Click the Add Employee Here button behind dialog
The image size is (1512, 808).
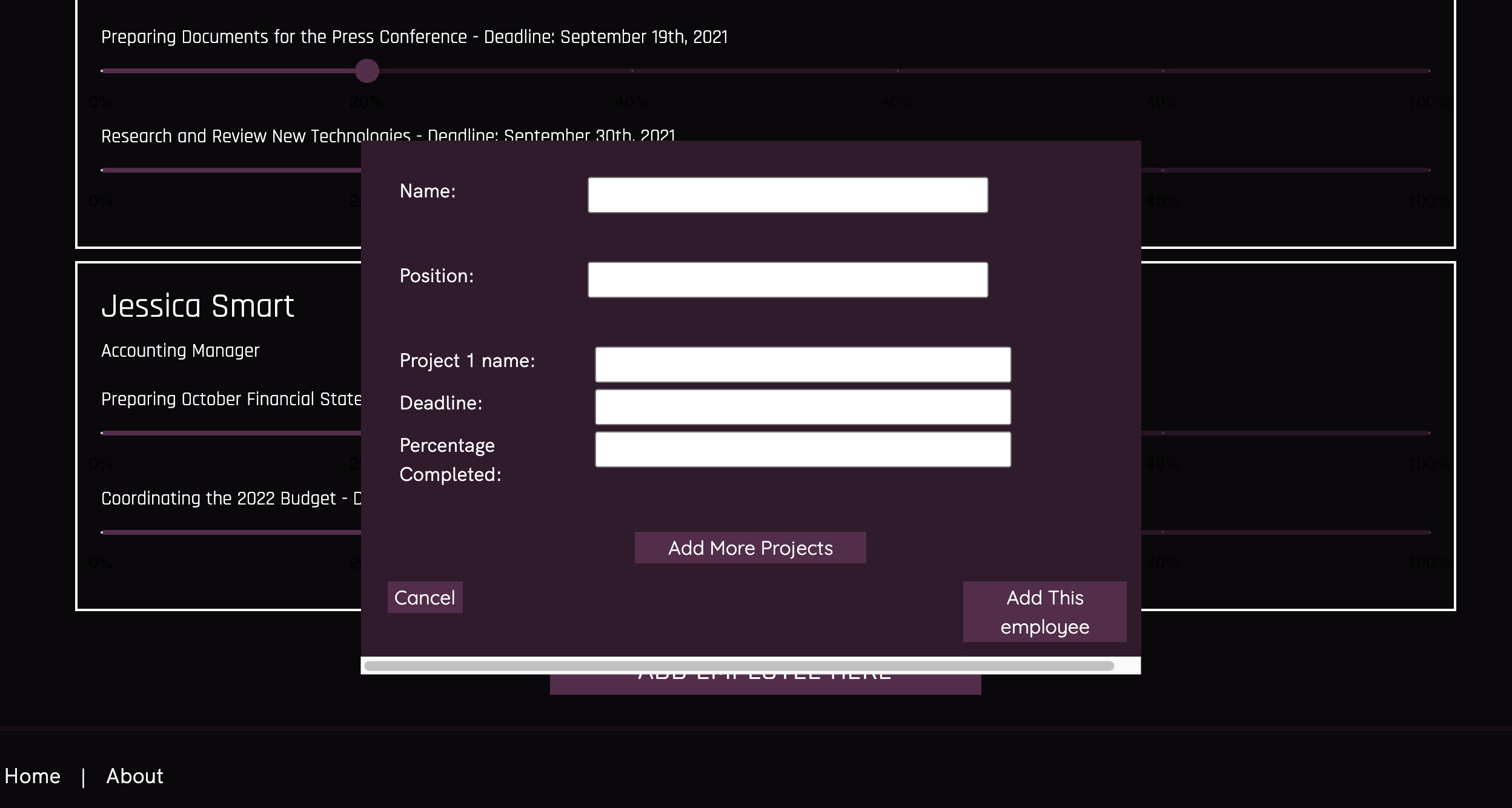[764, 684]
